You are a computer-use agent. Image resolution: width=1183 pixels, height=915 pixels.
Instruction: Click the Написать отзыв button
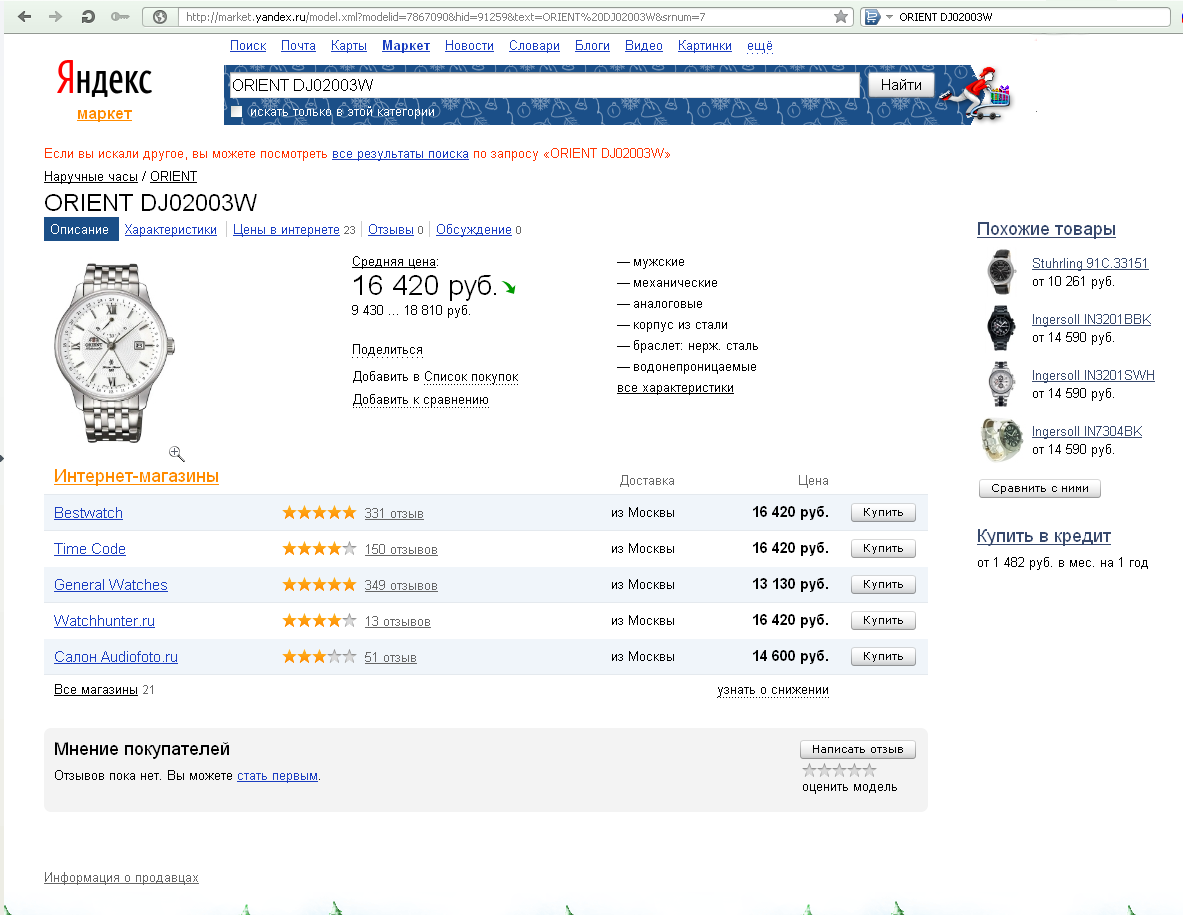point(857,749)
